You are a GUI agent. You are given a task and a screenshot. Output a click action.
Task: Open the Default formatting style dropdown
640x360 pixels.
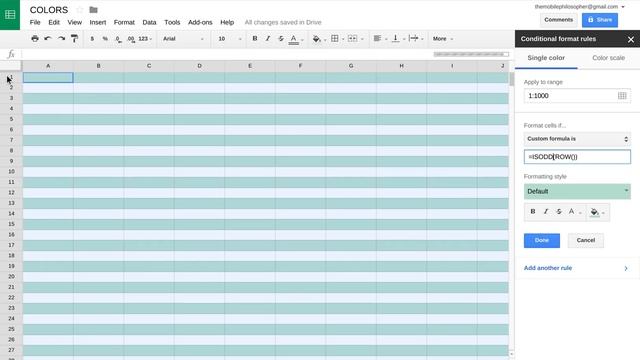[577, 191]
